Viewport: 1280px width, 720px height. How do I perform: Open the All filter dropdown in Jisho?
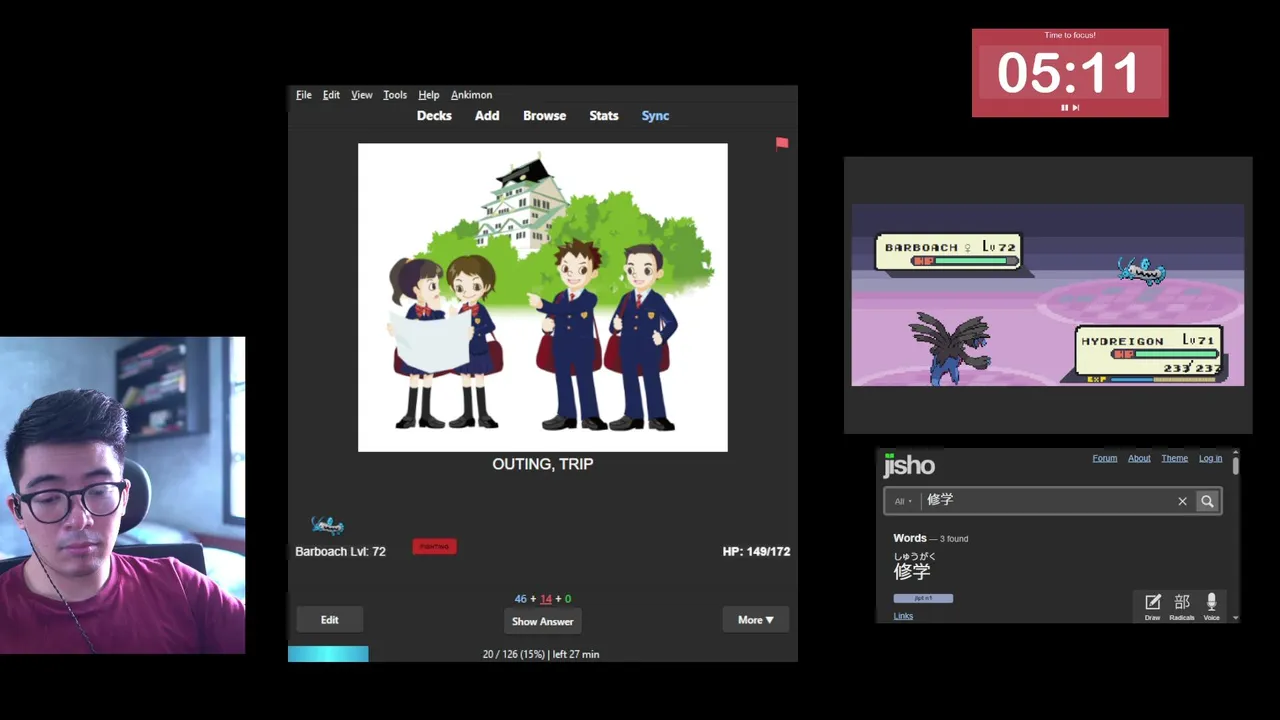coord(903,501)
